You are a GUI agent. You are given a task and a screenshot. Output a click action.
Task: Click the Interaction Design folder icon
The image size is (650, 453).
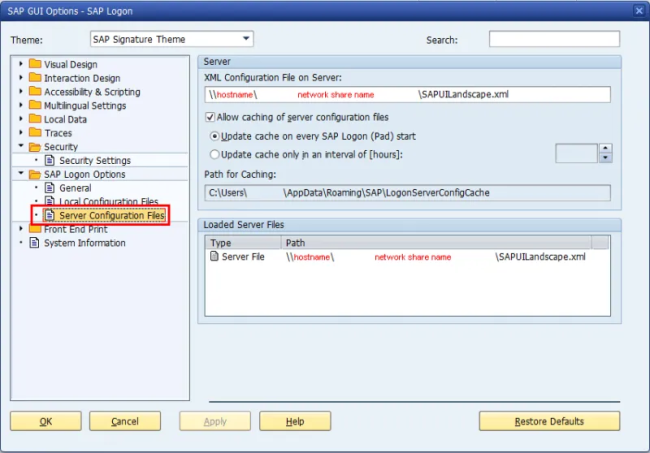(35, 78)
